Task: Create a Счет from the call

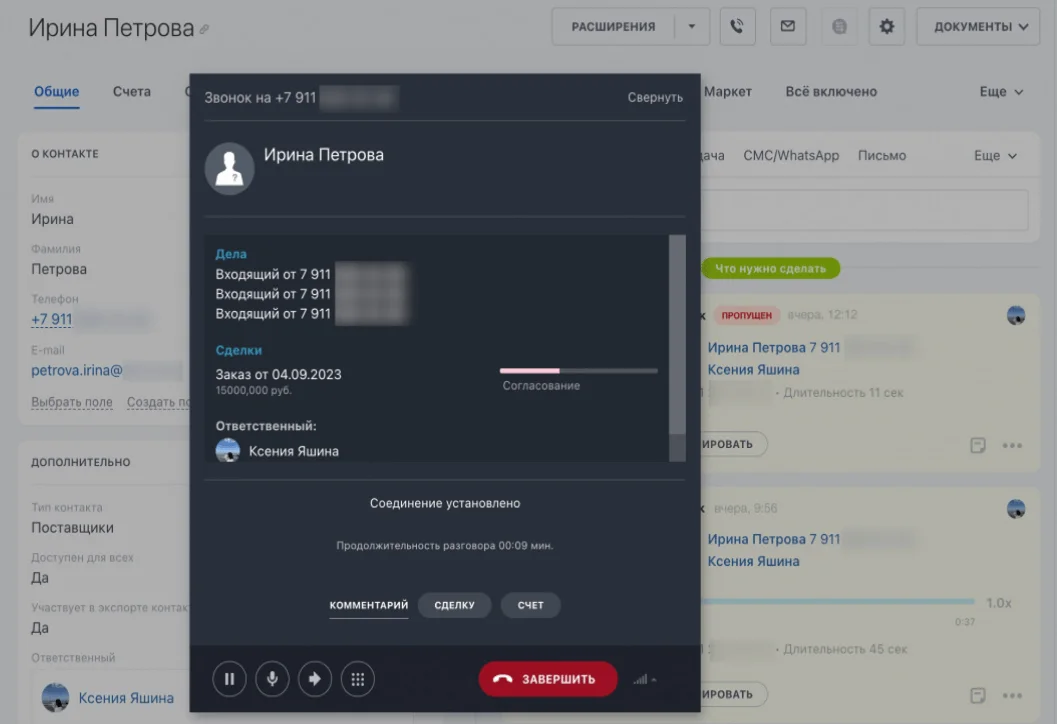Action: point(531,605)
